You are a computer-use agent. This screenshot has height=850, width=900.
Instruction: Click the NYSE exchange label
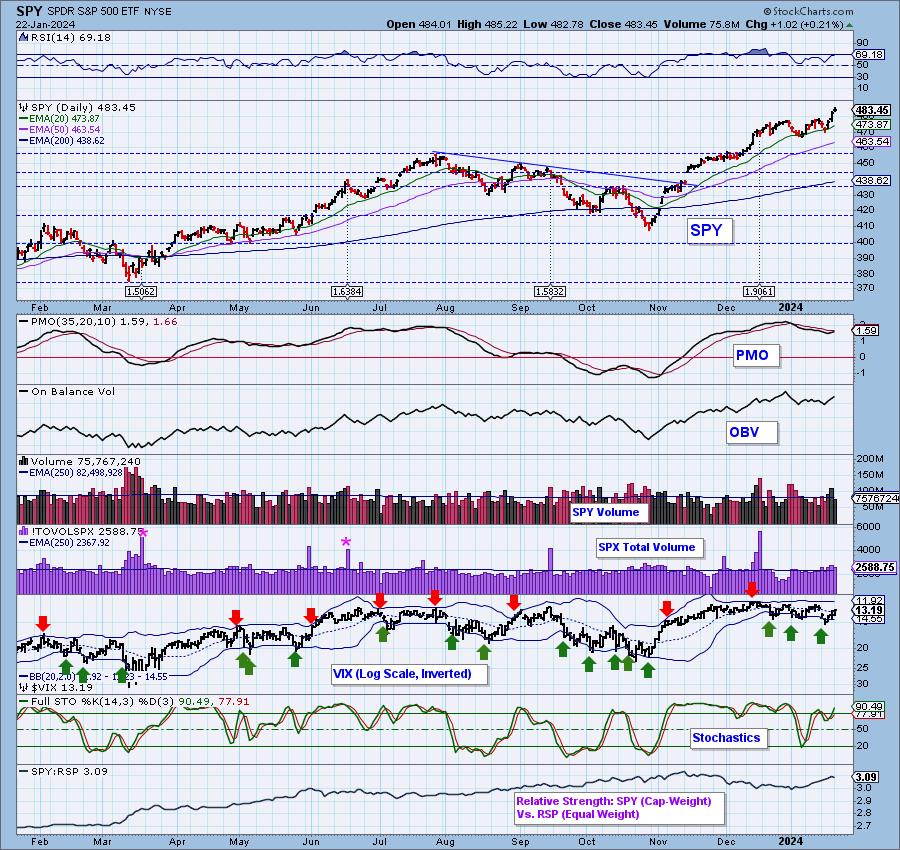pyautogui.click(x=158, y=11)
